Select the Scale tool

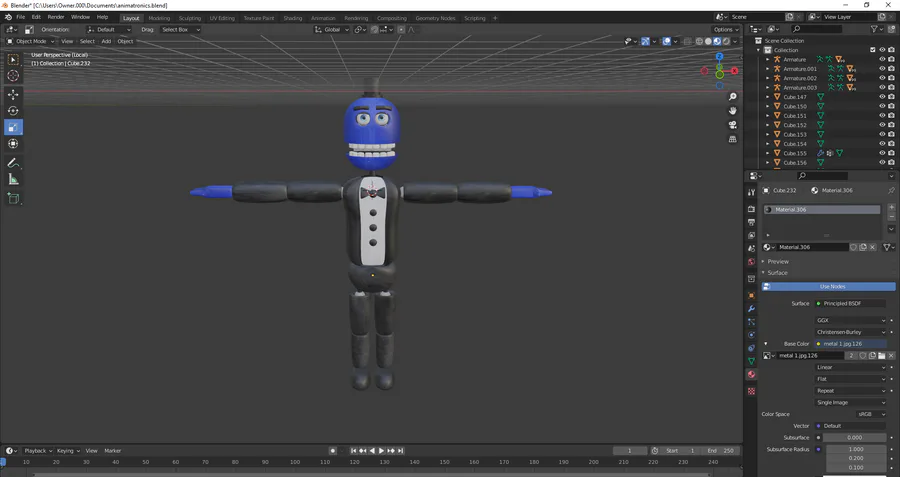[13, 127]
